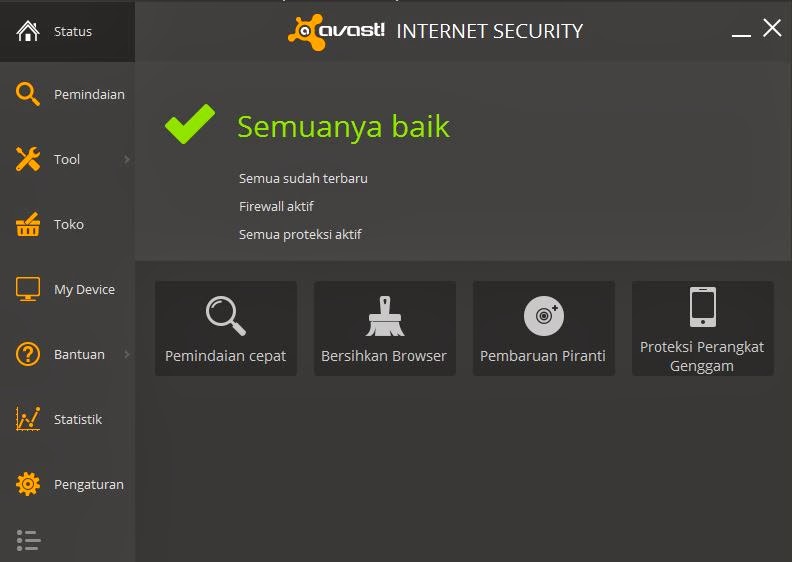
Task: Click the Semua proteksi aktif line
Action: pos(300,234)
